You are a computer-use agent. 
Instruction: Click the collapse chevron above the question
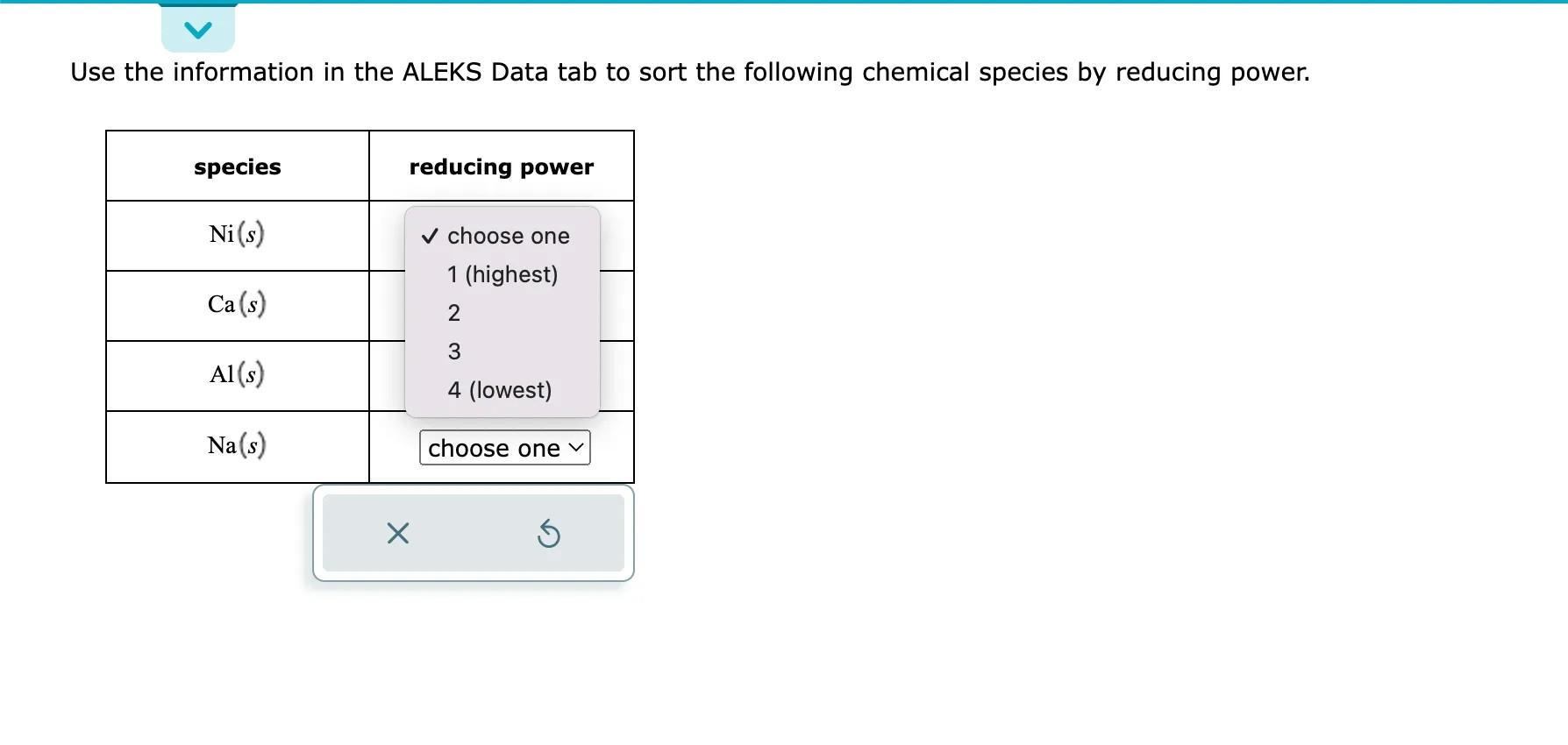coord(198,28)
